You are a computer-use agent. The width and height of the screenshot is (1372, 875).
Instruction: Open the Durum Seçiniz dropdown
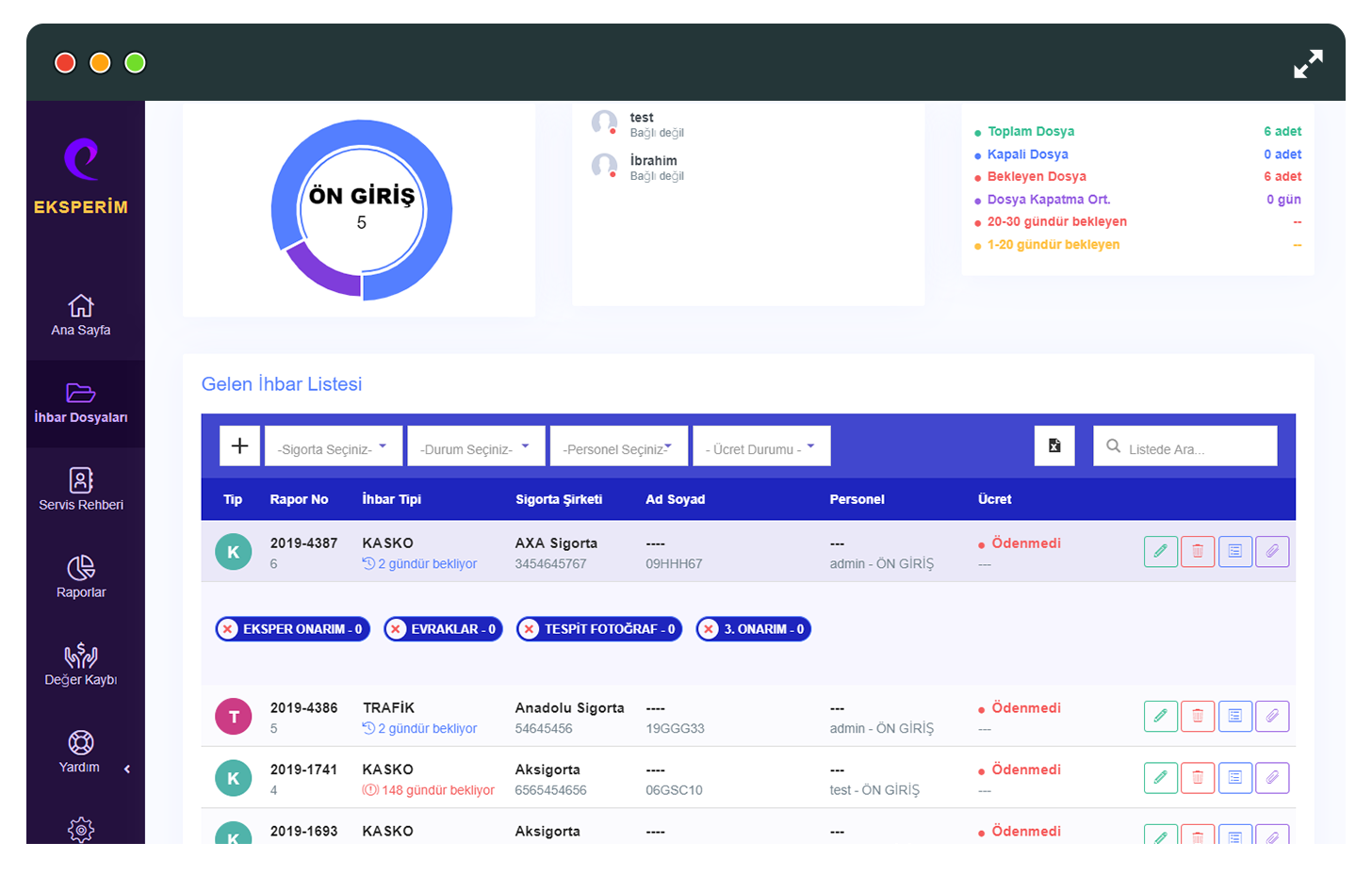[476, 446]
